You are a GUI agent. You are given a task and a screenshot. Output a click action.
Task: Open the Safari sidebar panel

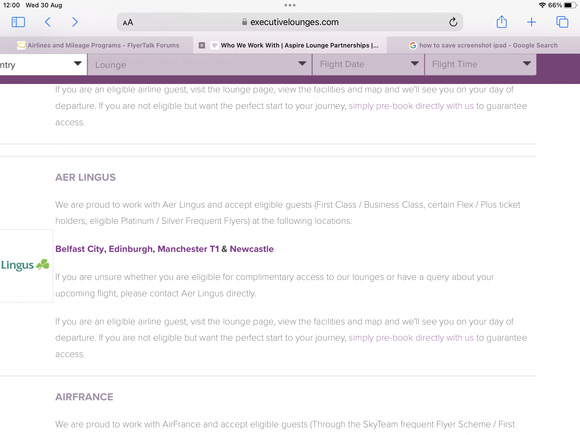[x=18, y=22]
